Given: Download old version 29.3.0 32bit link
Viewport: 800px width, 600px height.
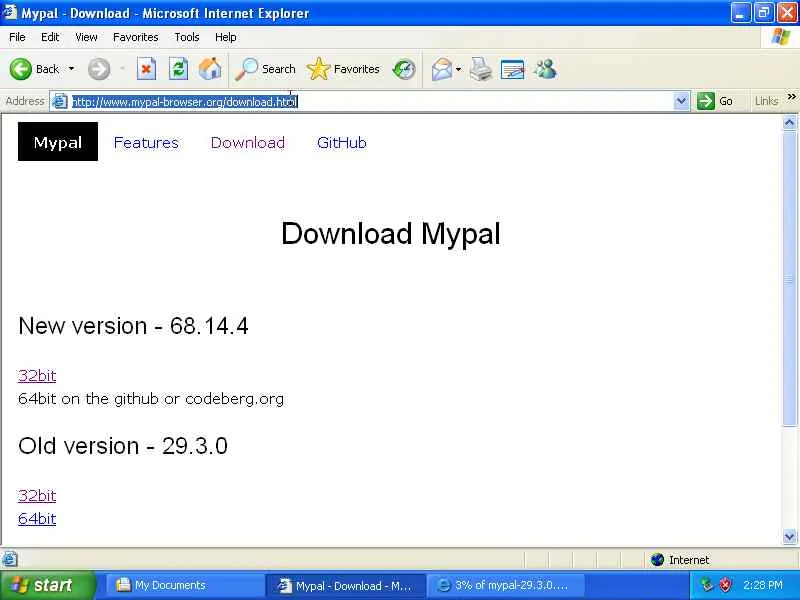Looking at the screenshot, I should point(37,495).
